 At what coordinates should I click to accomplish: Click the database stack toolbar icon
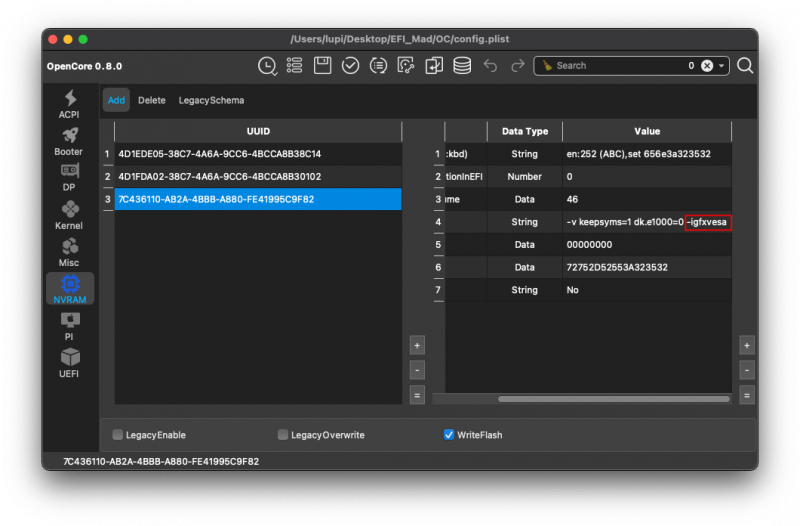coord(462,66)
